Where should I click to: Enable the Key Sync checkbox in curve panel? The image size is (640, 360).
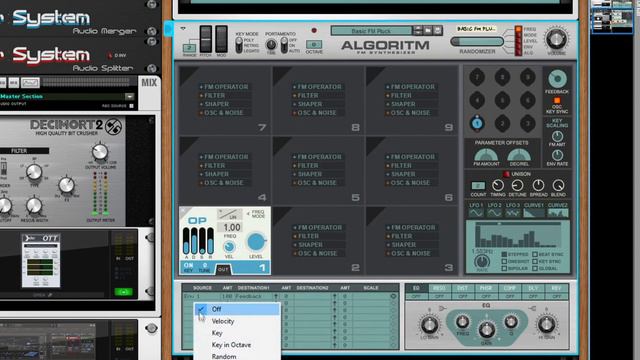click(535, 261)
